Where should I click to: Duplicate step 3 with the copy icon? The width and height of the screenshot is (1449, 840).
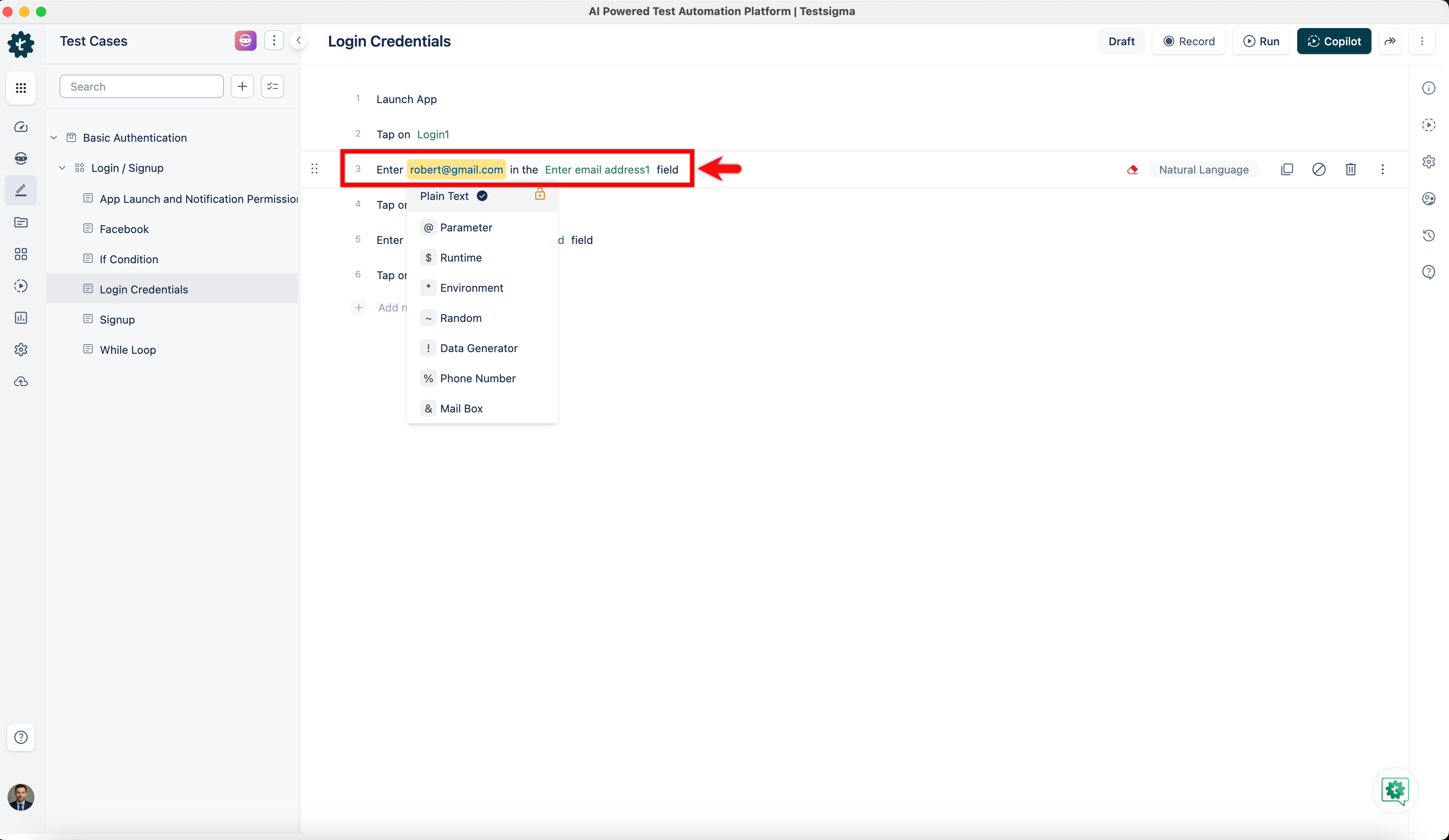pyautogui.click(x=1287, y=169)
